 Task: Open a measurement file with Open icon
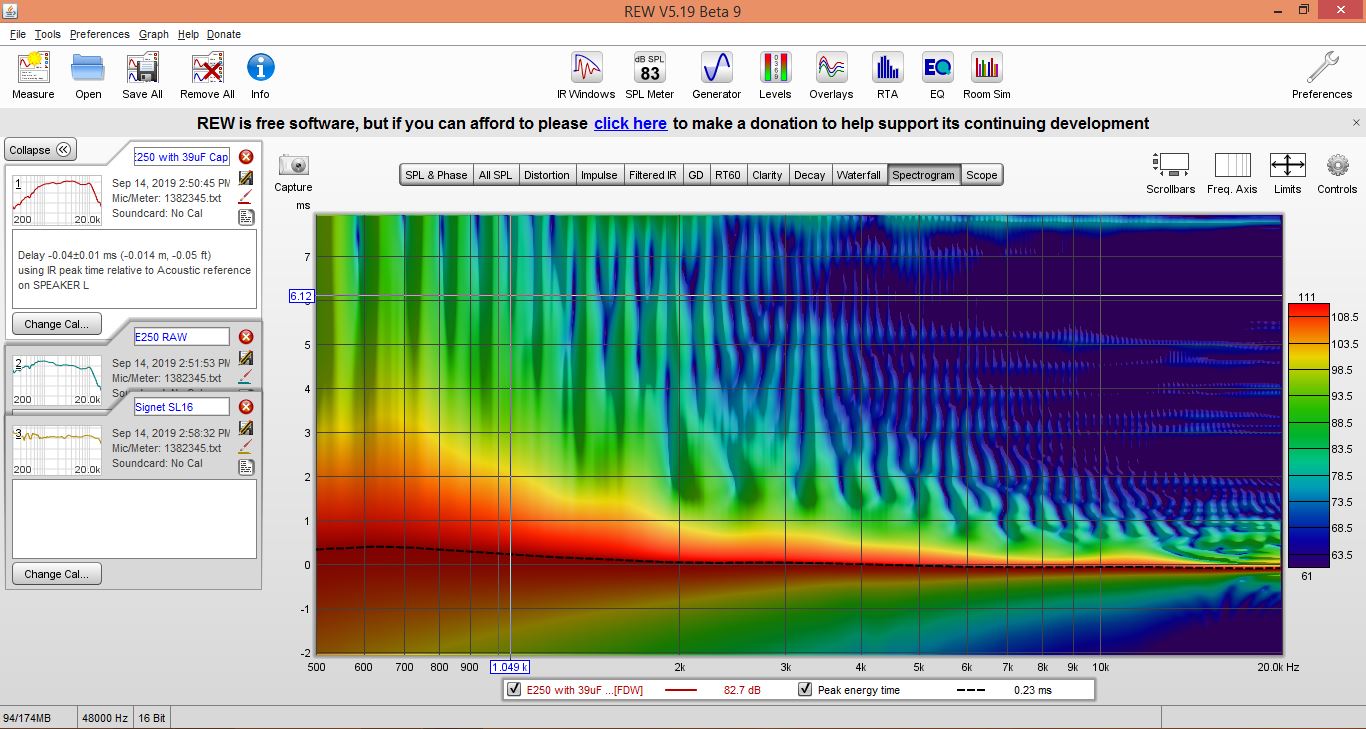click(88, 69)
